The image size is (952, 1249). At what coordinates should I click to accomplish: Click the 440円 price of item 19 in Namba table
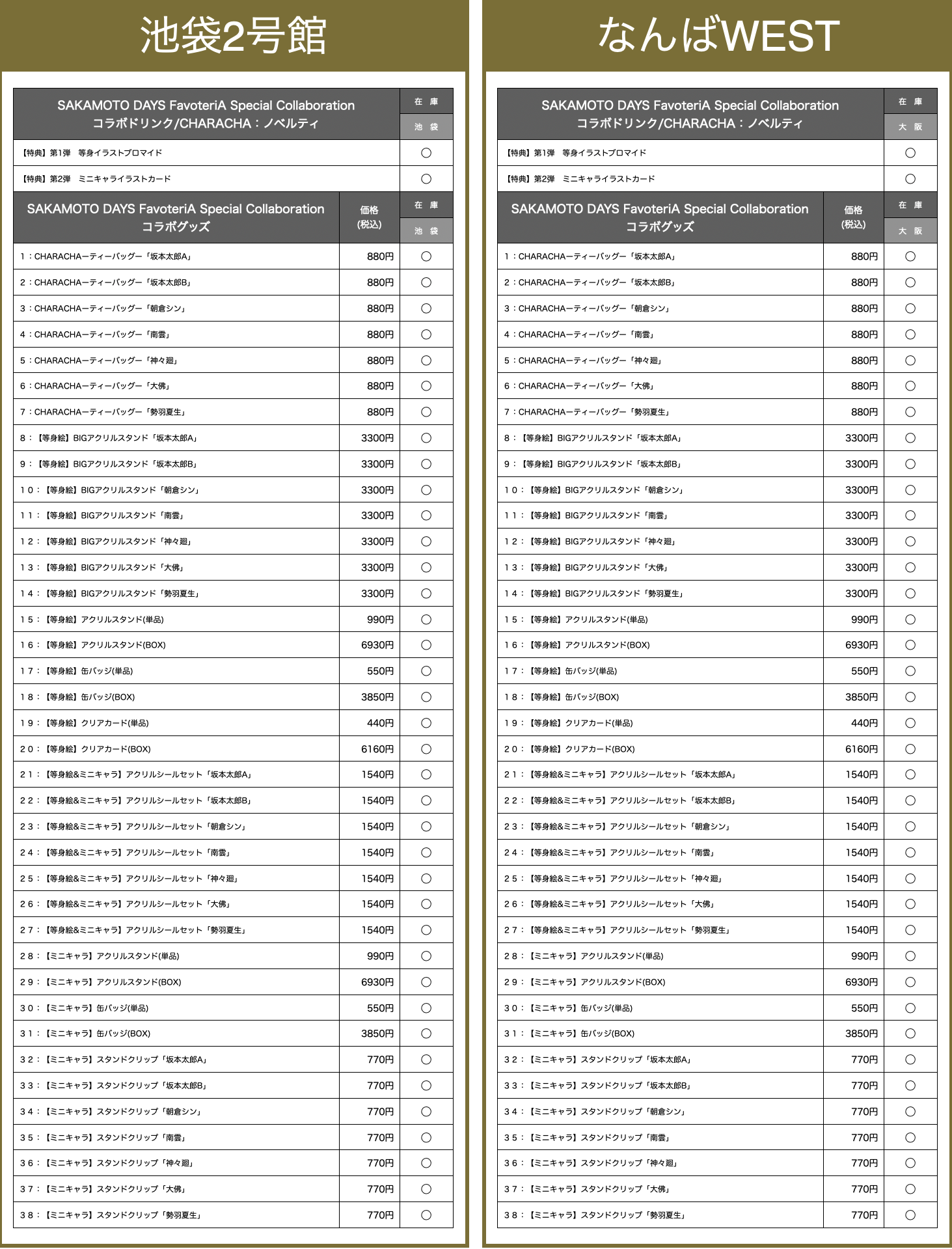click(x=864, y=723)
